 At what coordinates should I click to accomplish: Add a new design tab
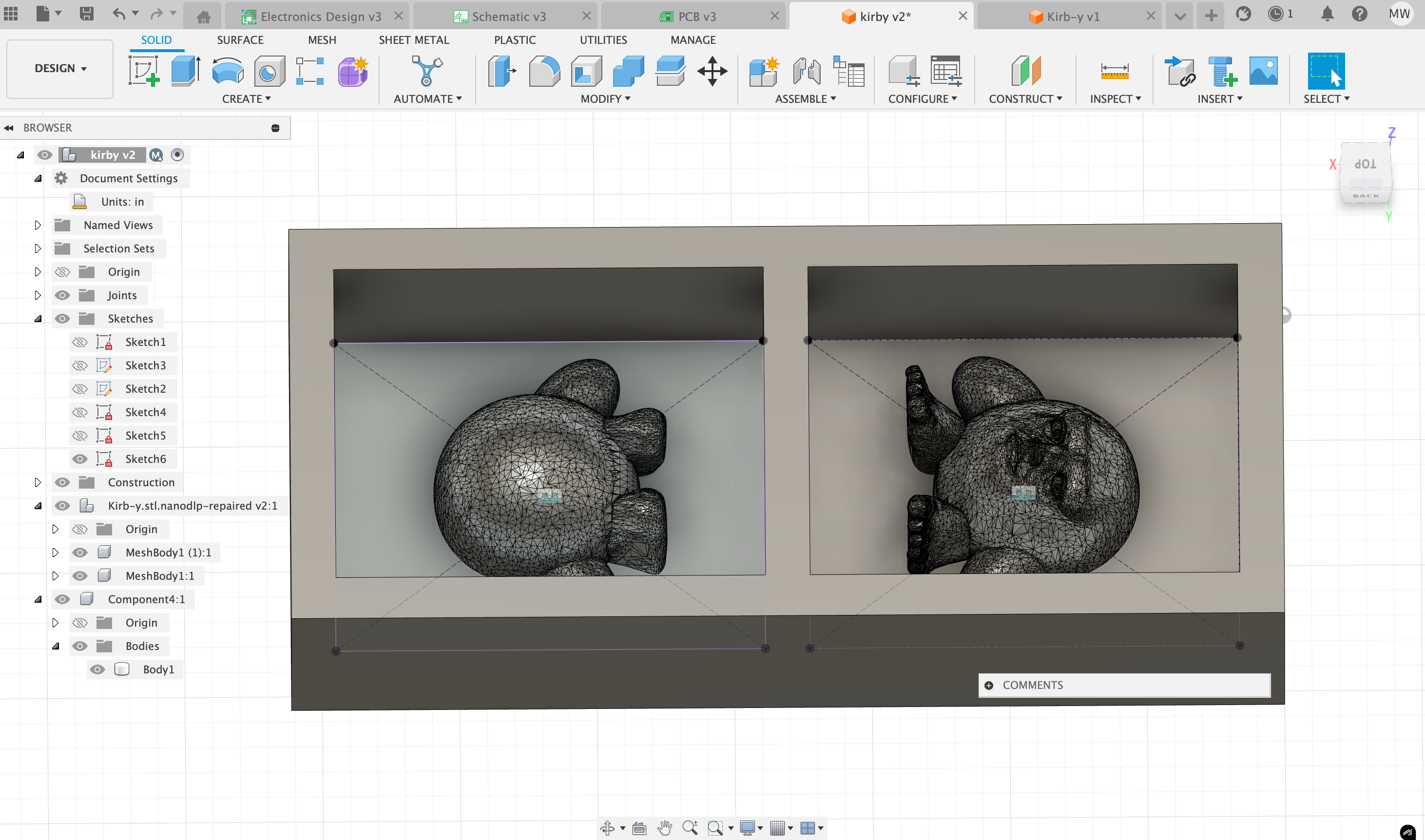pos(1211,15)
